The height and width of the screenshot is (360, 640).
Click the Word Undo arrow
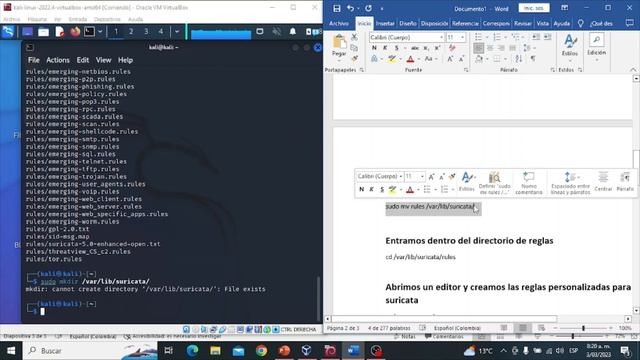coord(350,8)
